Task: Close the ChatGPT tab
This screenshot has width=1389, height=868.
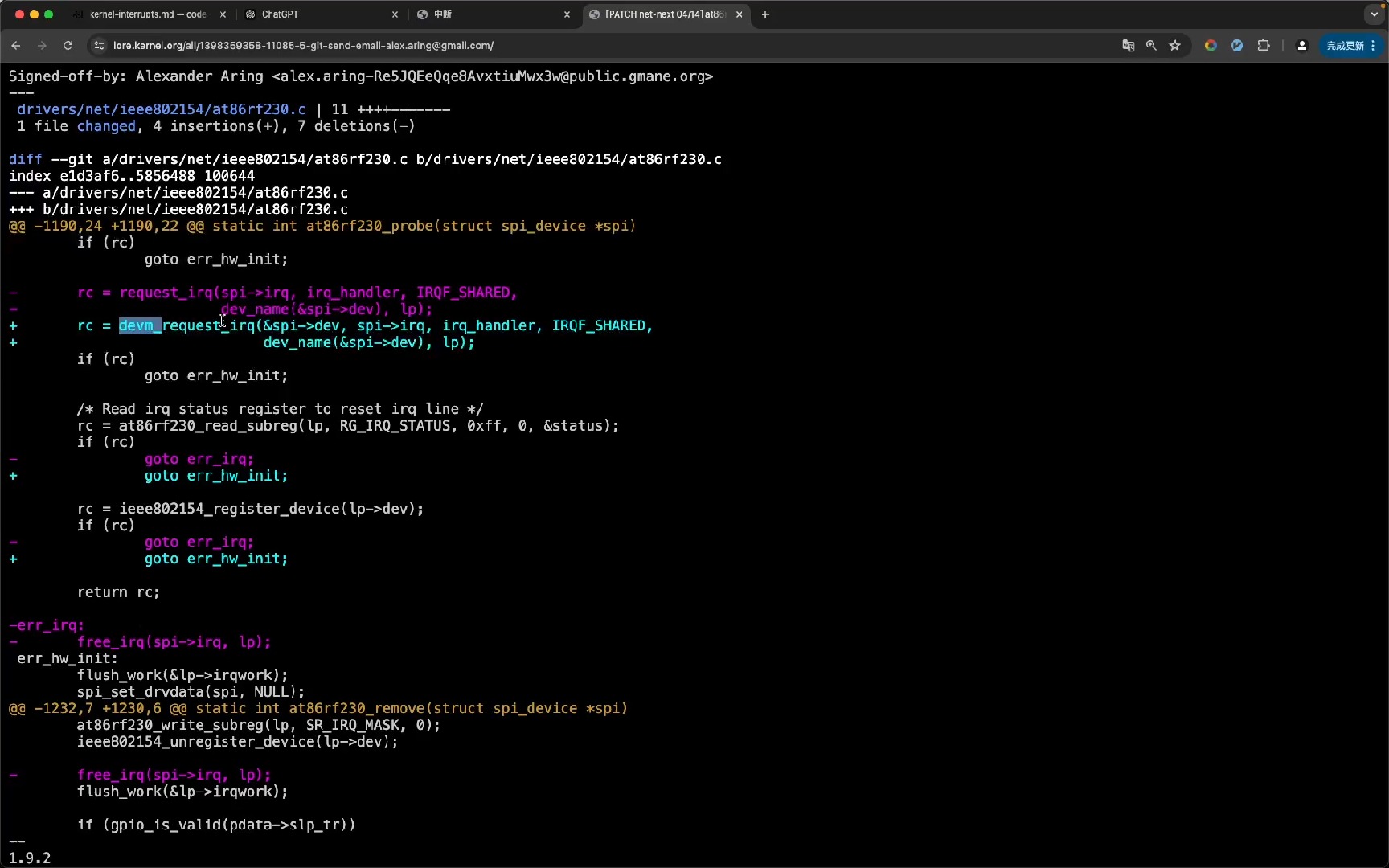Action: 395,14
